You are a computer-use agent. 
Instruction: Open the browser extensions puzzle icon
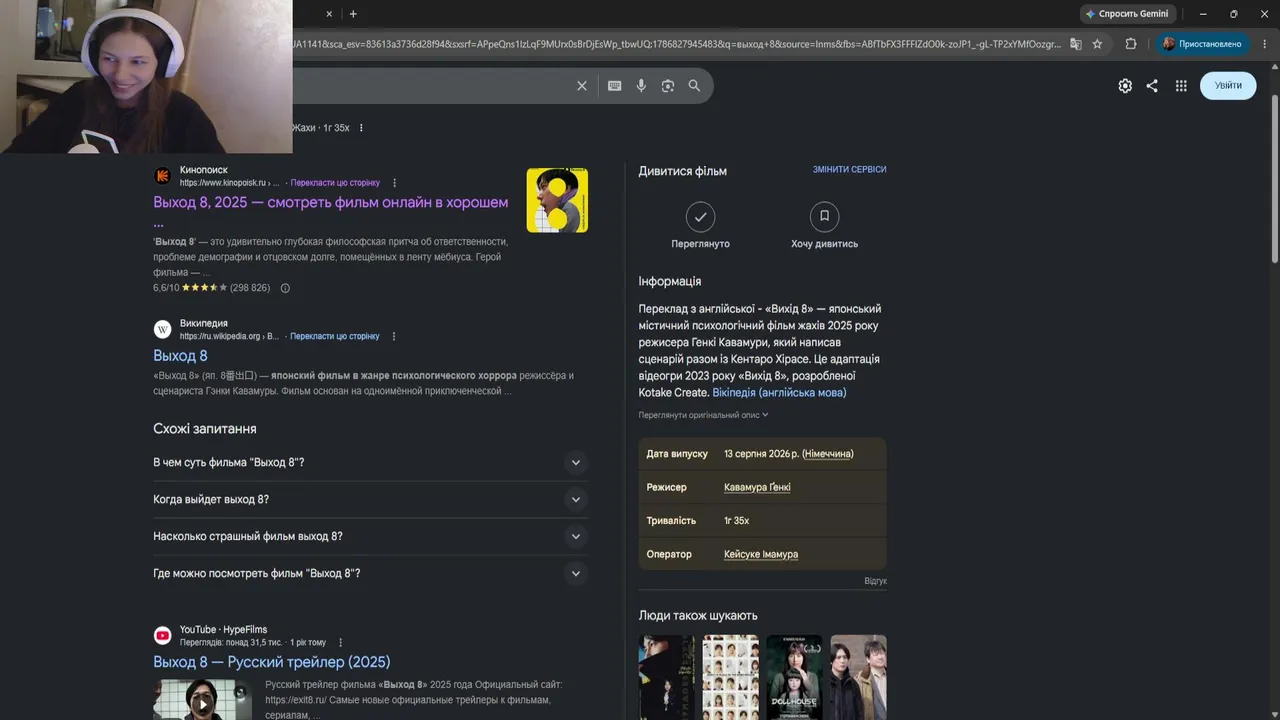tap(1131, 44)
